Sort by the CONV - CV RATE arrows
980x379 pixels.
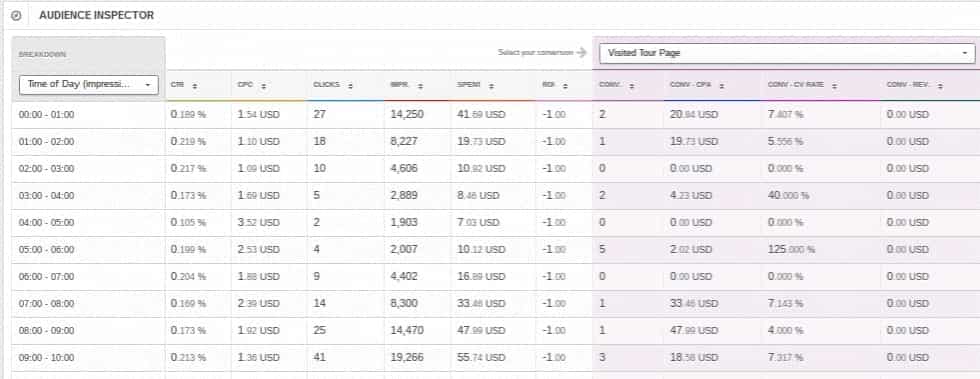point(834,86)
